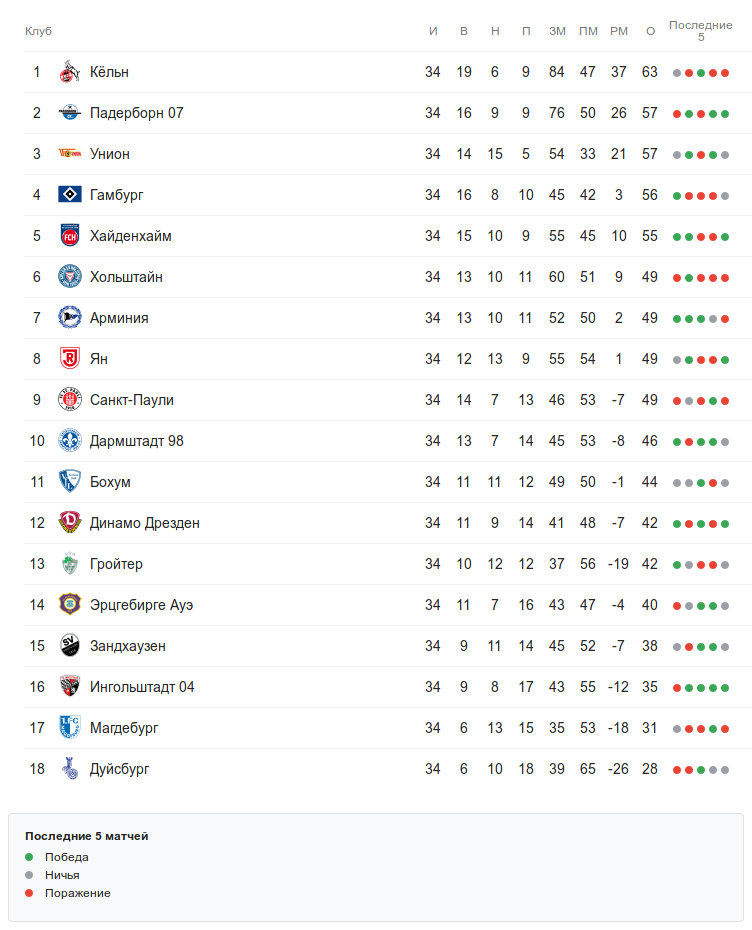Viewport: 752px width, 930px height.
Task: Click the Зандхаузен club logo
Action: coord(69,646)
